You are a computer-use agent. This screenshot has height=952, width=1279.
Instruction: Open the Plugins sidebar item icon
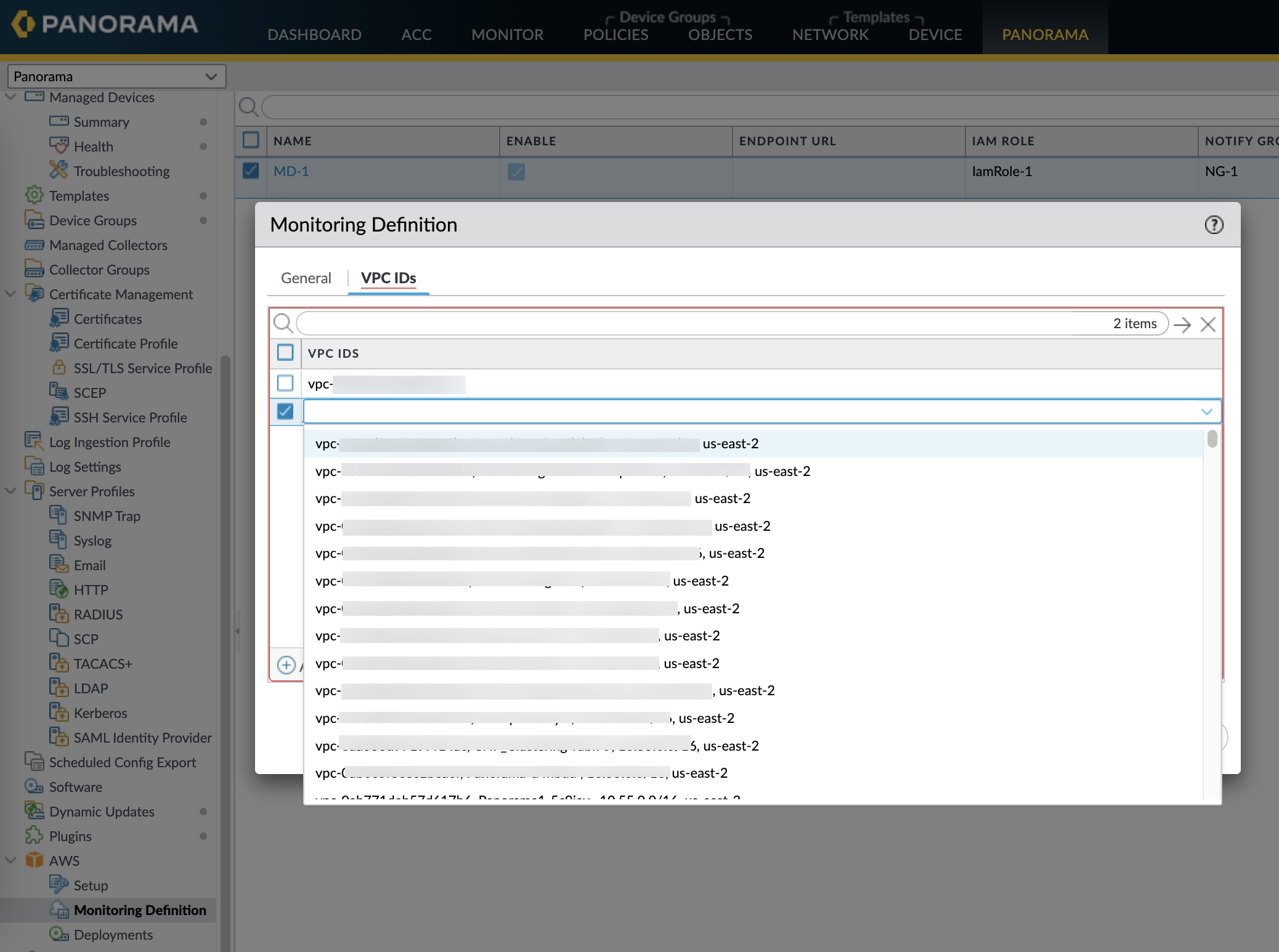[34, 836]
